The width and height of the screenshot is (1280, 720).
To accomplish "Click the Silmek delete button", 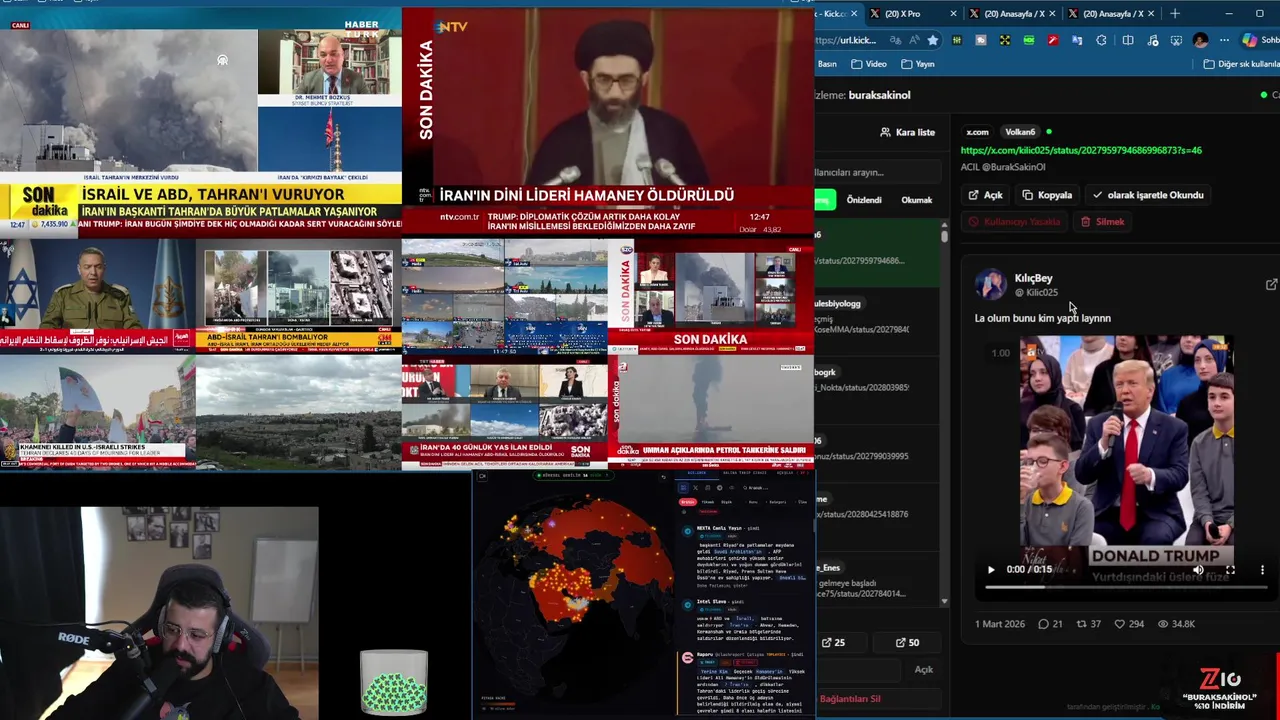I will (1102, 222).
